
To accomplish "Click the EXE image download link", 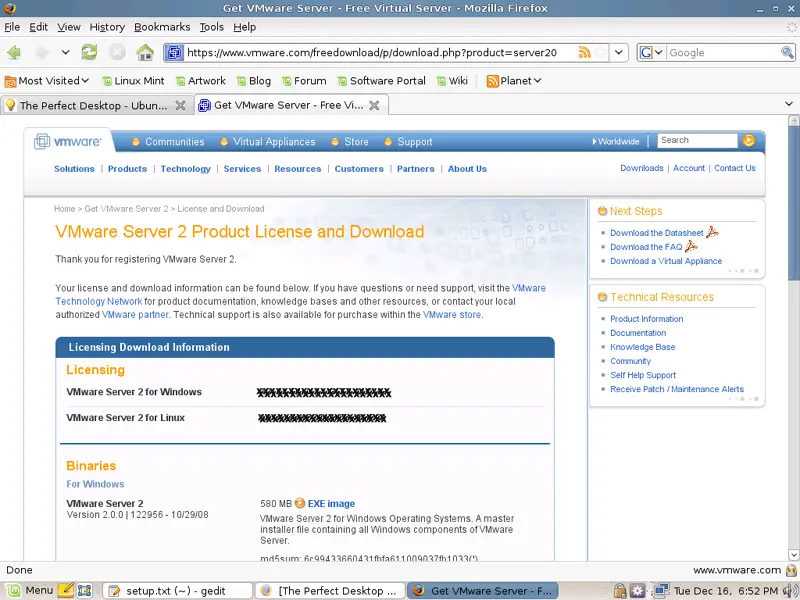I will pos(331,504).
